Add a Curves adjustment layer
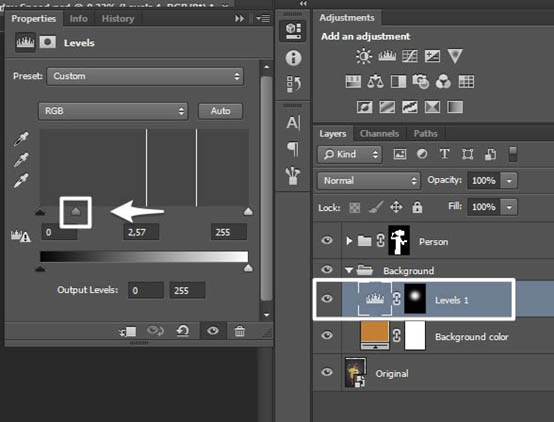554x422 pixels. [410, 56]
